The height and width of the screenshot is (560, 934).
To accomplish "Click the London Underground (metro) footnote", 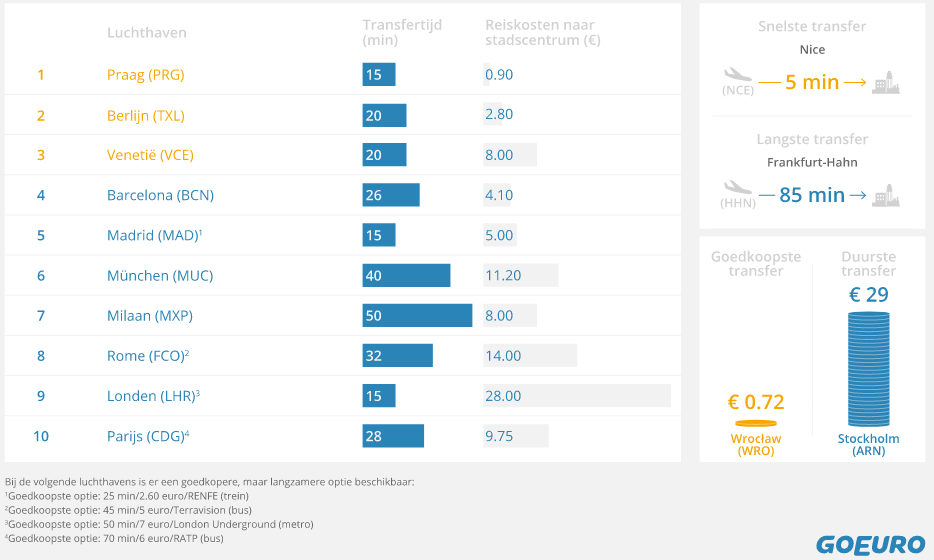I will (160, 524).
